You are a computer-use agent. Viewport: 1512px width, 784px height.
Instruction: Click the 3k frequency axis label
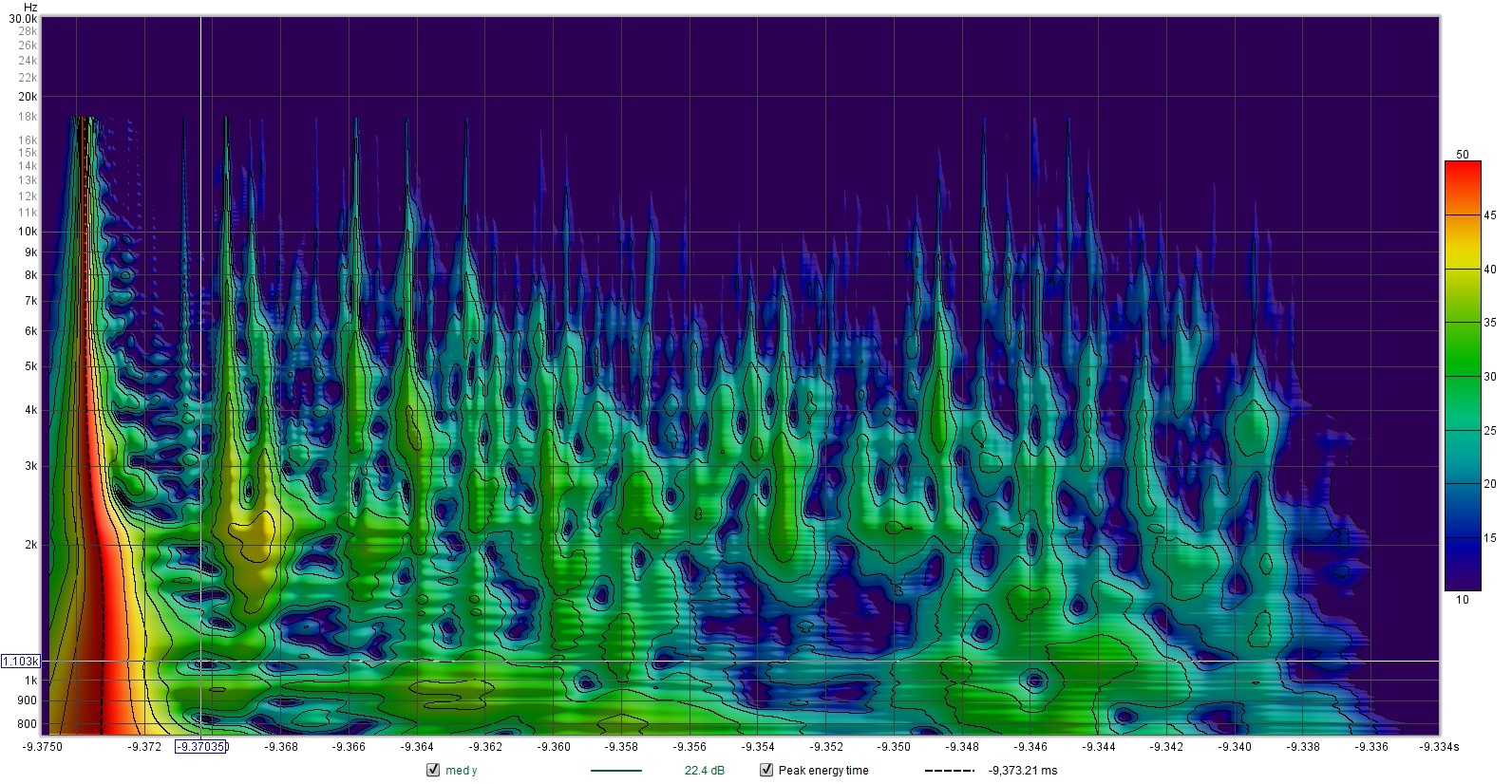(31, 466)
